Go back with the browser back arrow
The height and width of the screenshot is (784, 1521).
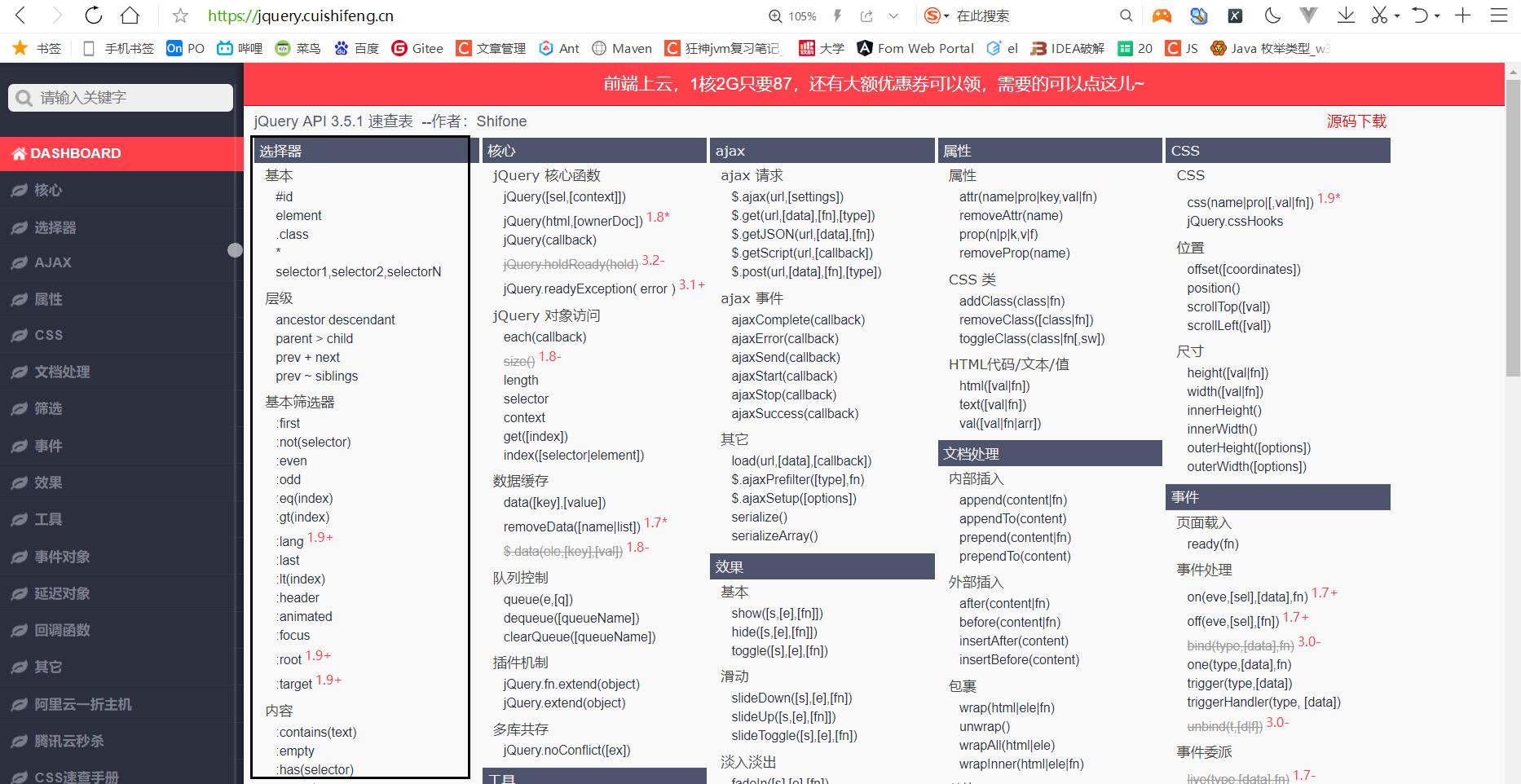click(x=20, y=15)
